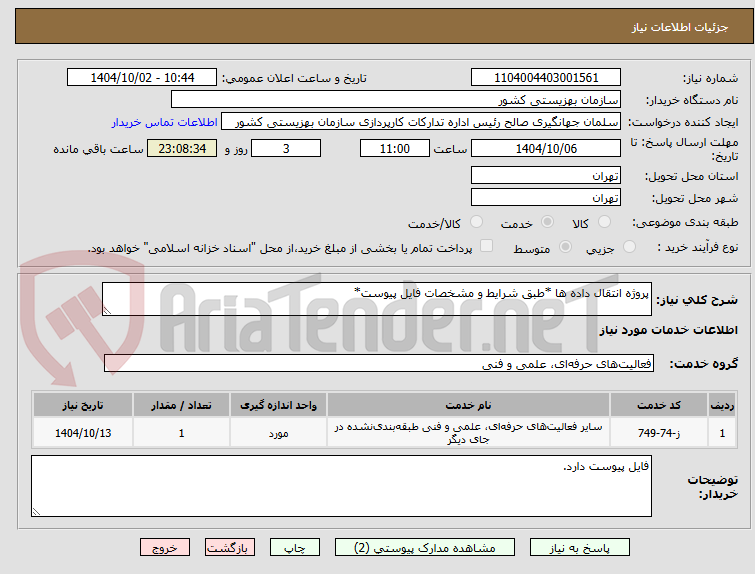The height and width of the screenshot is (574, 755).
Task: Click the ایجاد کننده درخواست field
Action: click(421, 122)
